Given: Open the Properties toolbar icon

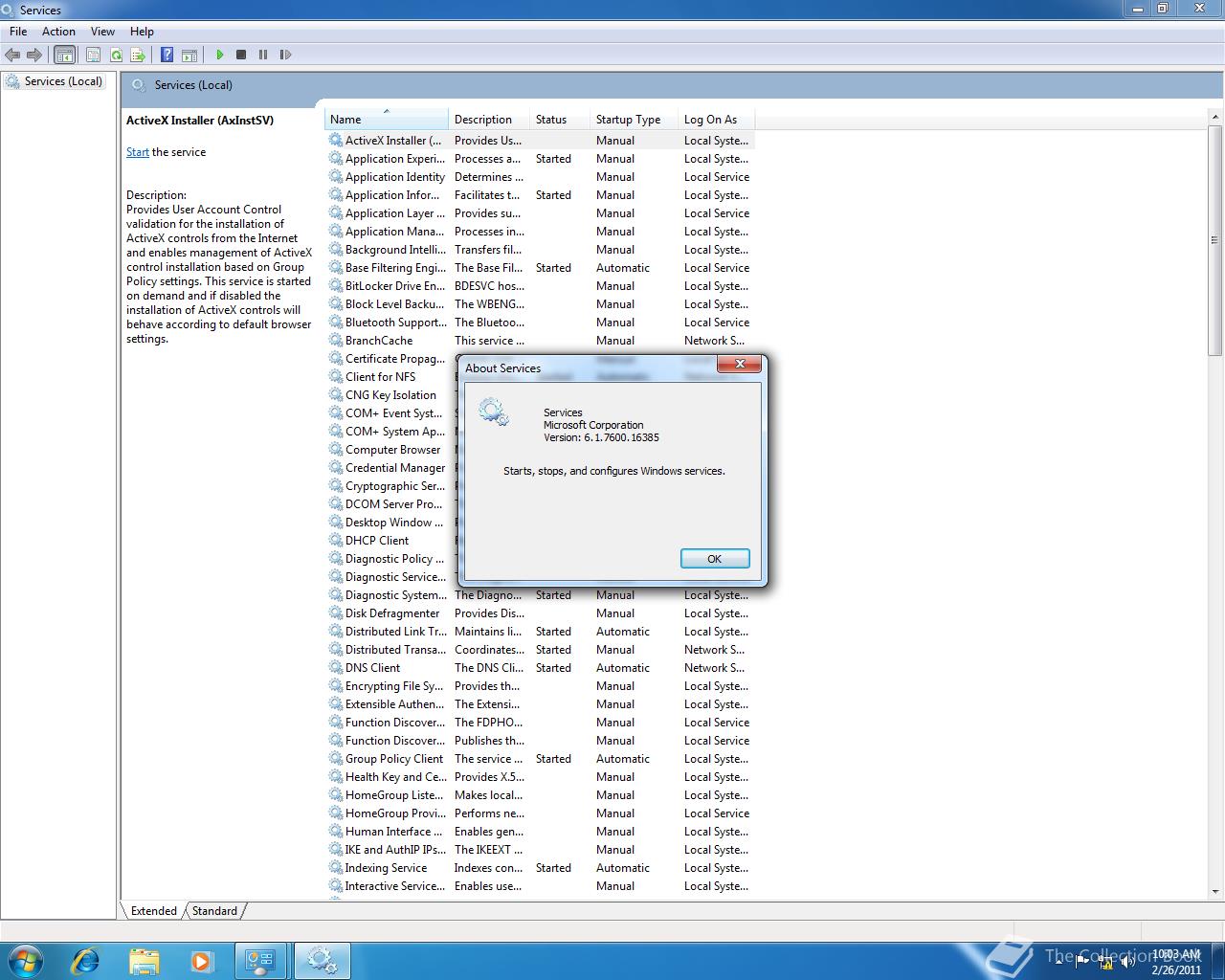Looking at the screenshot, I should (94, 55).
